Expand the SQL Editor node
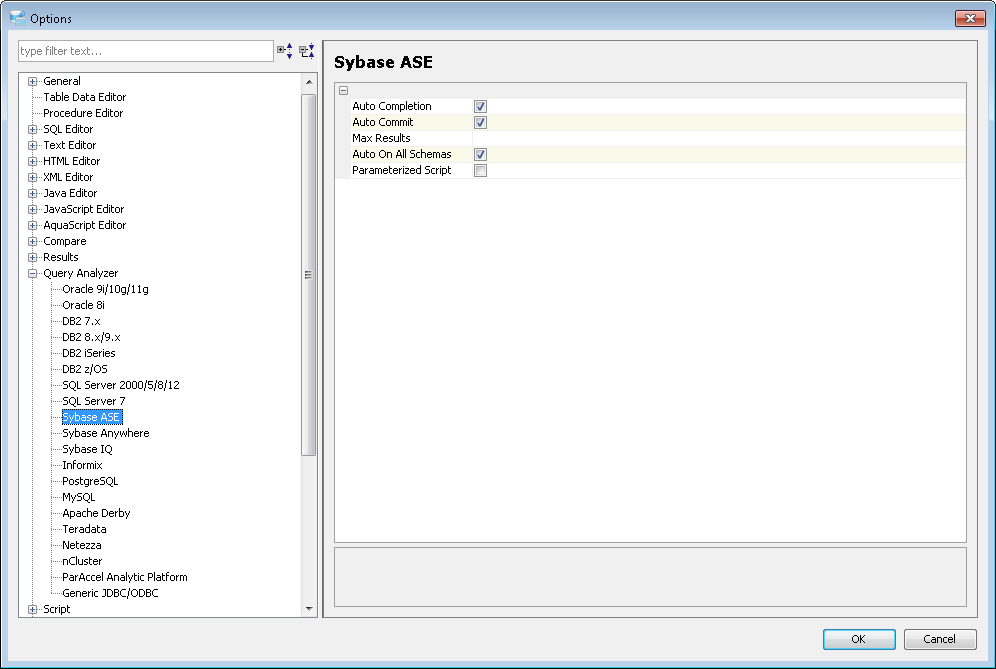Viewport: 996px width, 669px height. pyautogui.click(x=32, y=130)
